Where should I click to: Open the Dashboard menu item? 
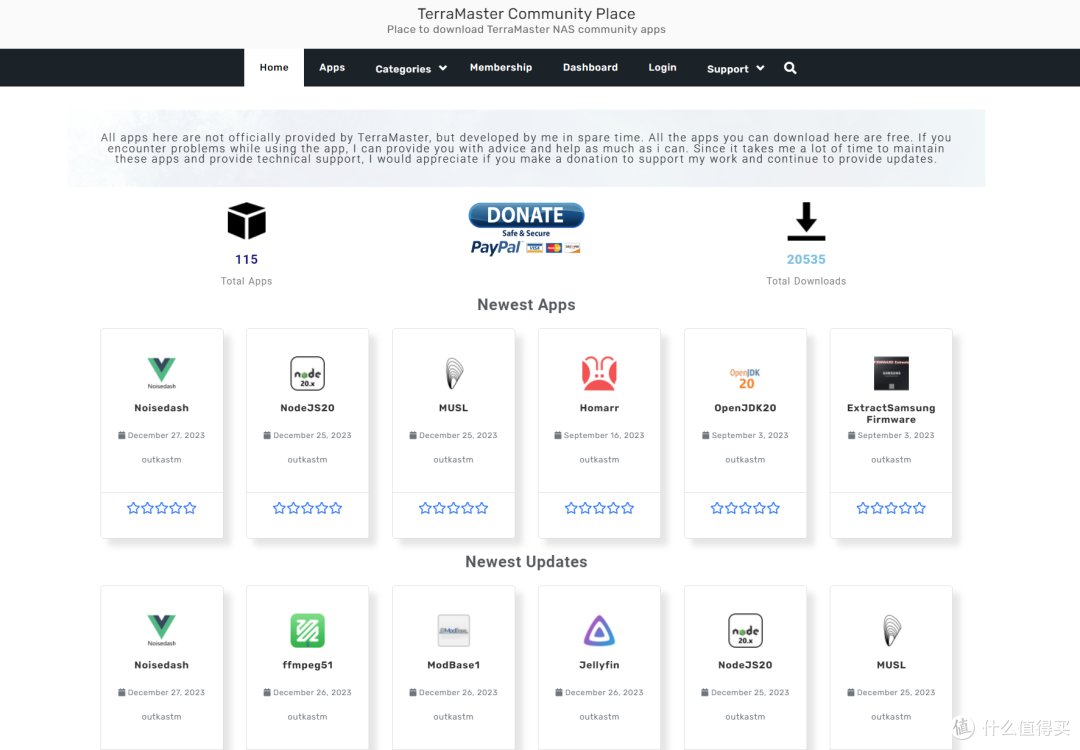click(x=590, y=67)
